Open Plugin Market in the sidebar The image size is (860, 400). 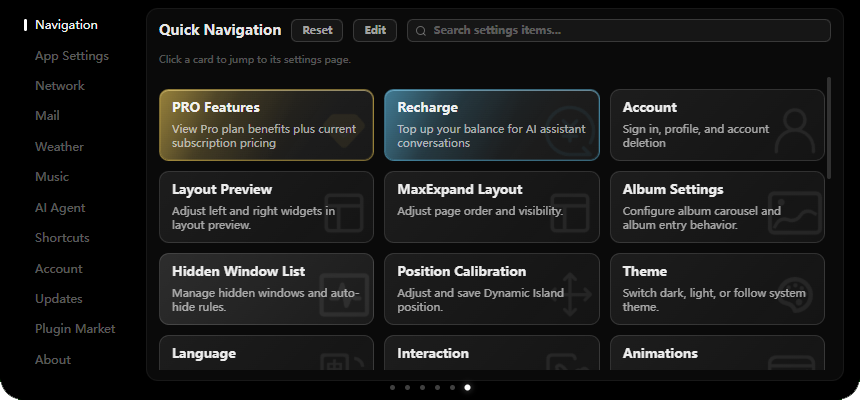[x=75, y=329]
